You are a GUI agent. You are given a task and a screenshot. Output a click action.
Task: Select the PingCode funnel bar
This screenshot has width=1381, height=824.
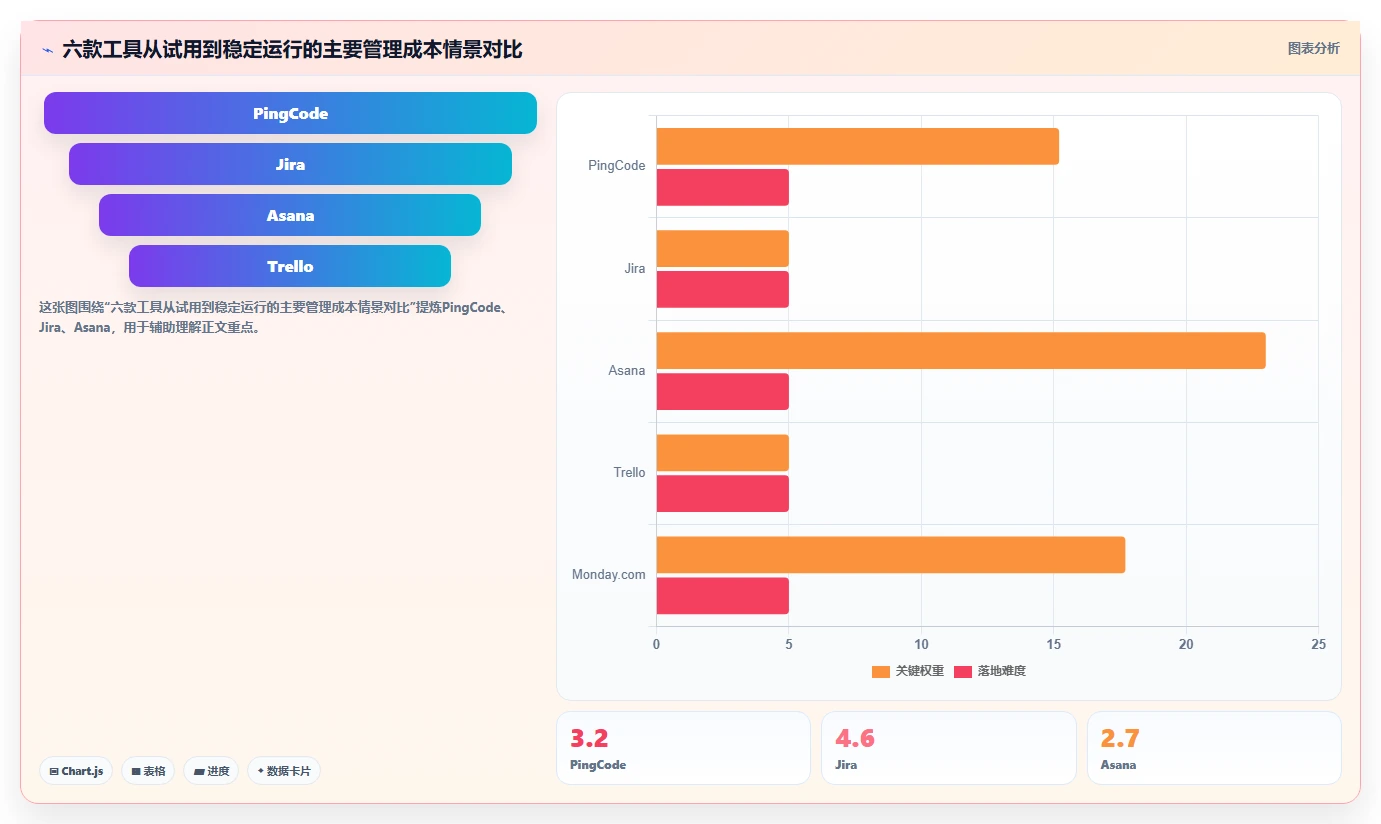click(290, 113)
